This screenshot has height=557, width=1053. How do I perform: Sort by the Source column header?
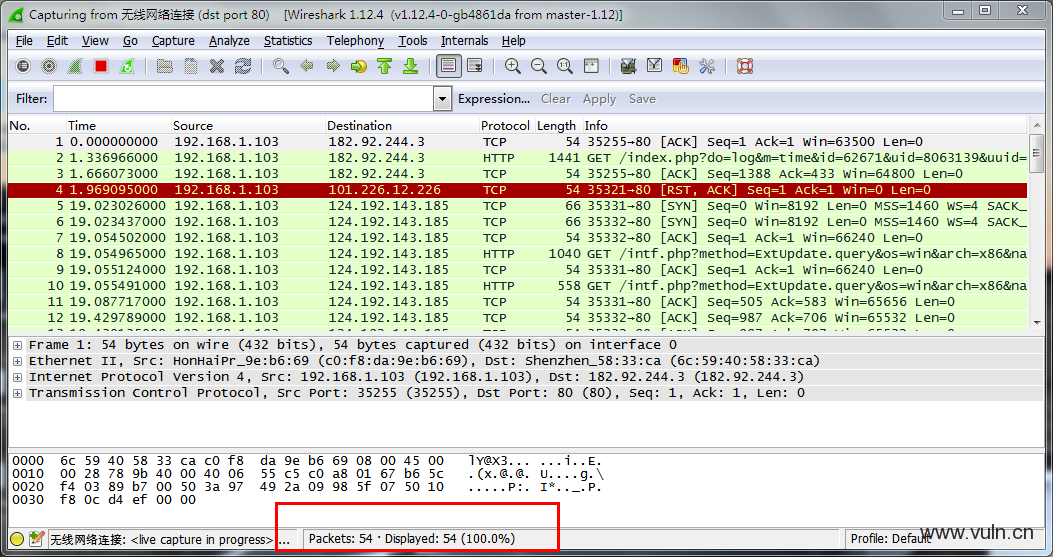tap(248, 126)
